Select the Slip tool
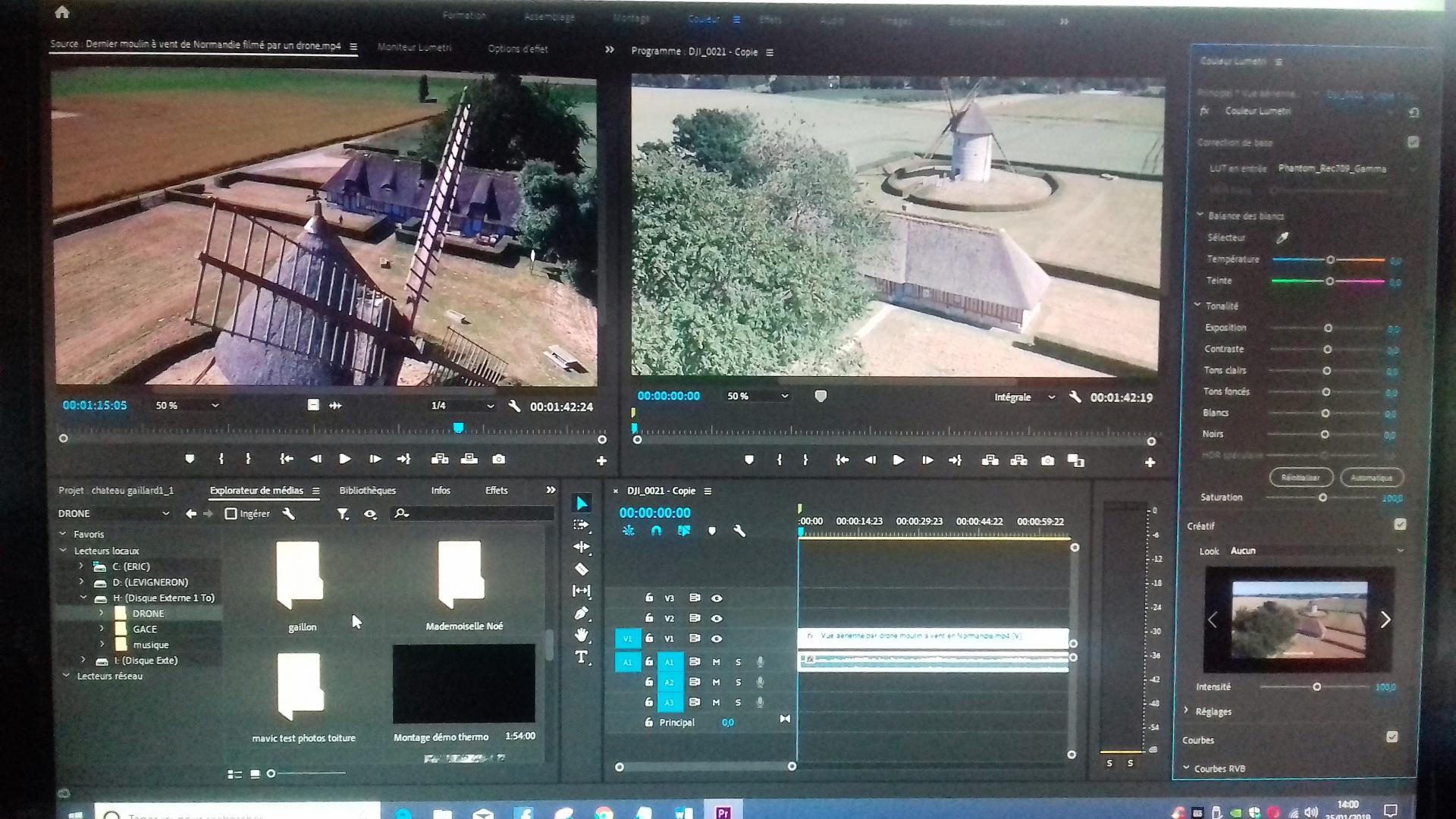 click(x=582, y=591)
